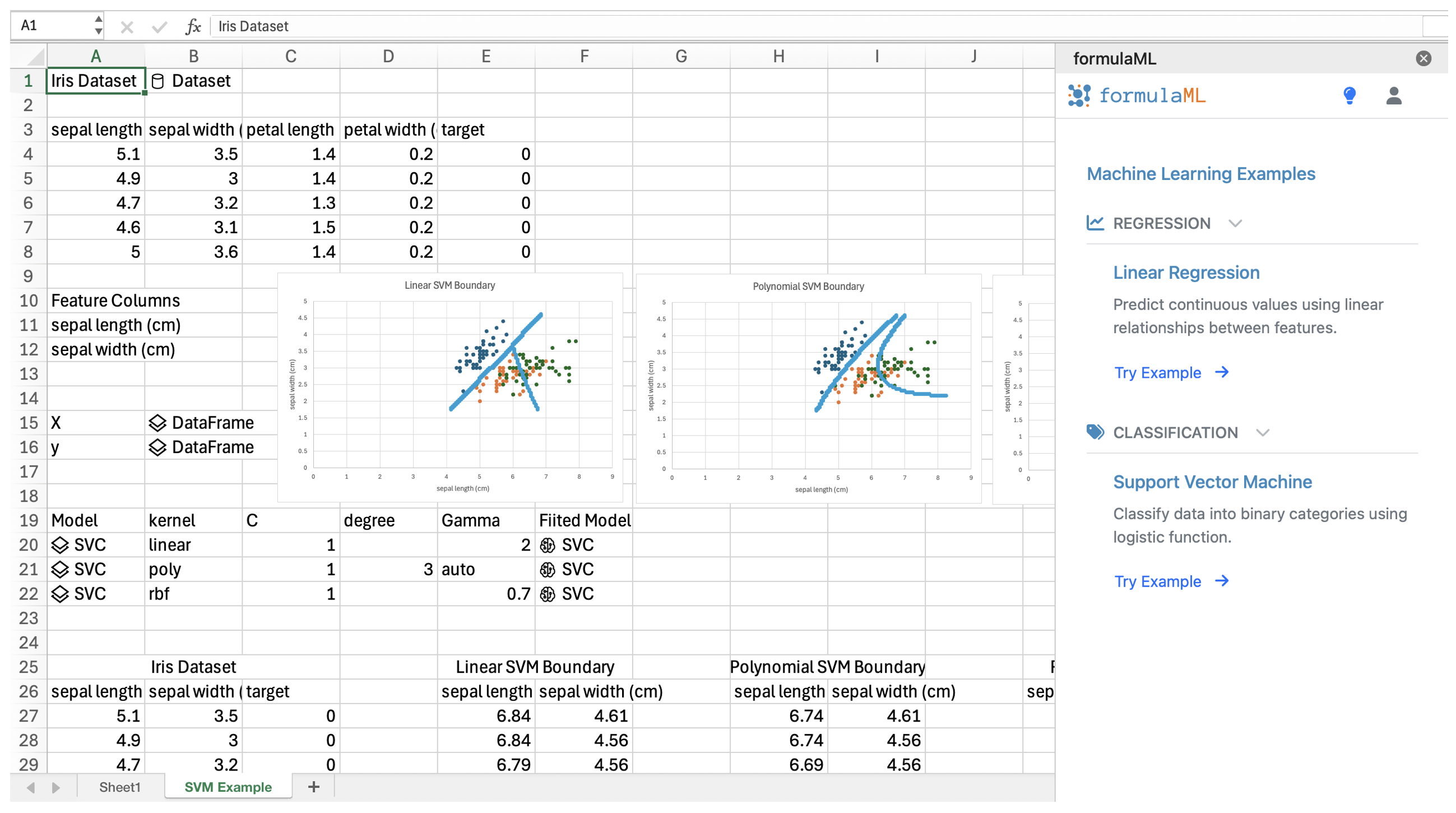1456x813 pixels.
Task: Collapse the CLASSIFICATION section chevron
Action: point(1262,432)
